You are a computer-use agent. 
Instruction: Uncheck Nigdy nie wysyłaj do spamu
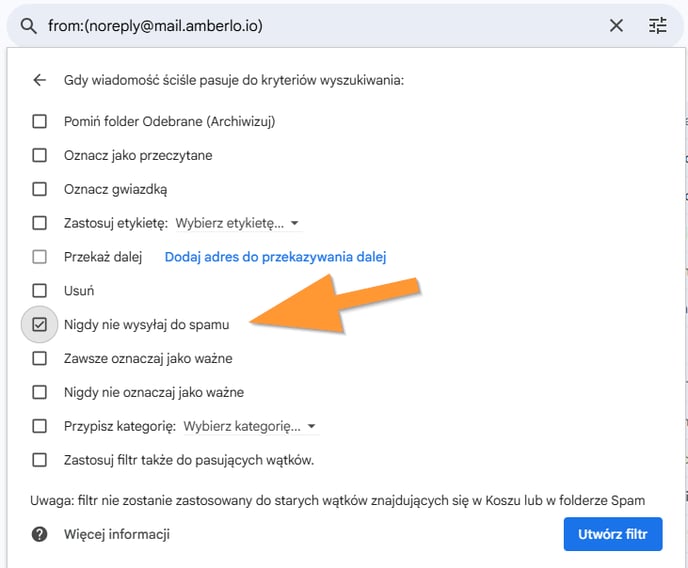point(39,325)
